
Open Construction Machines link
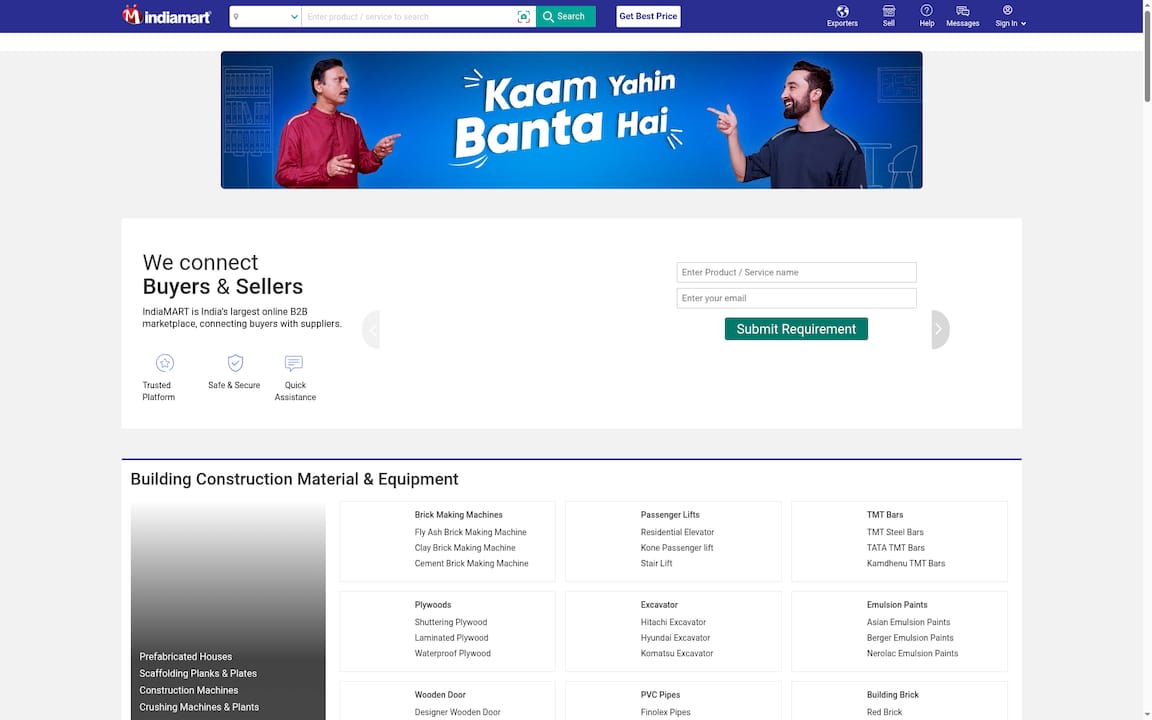188,691
